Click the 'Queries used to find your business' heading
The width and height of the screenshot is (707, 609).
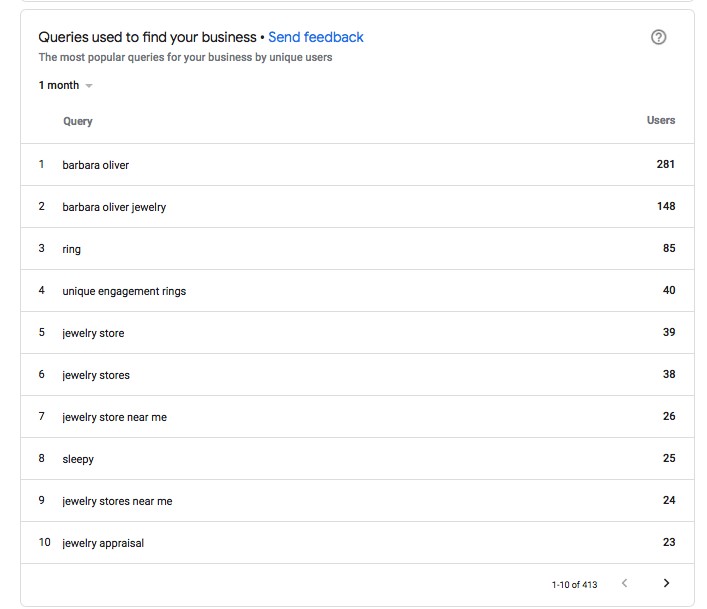point(147,37)
